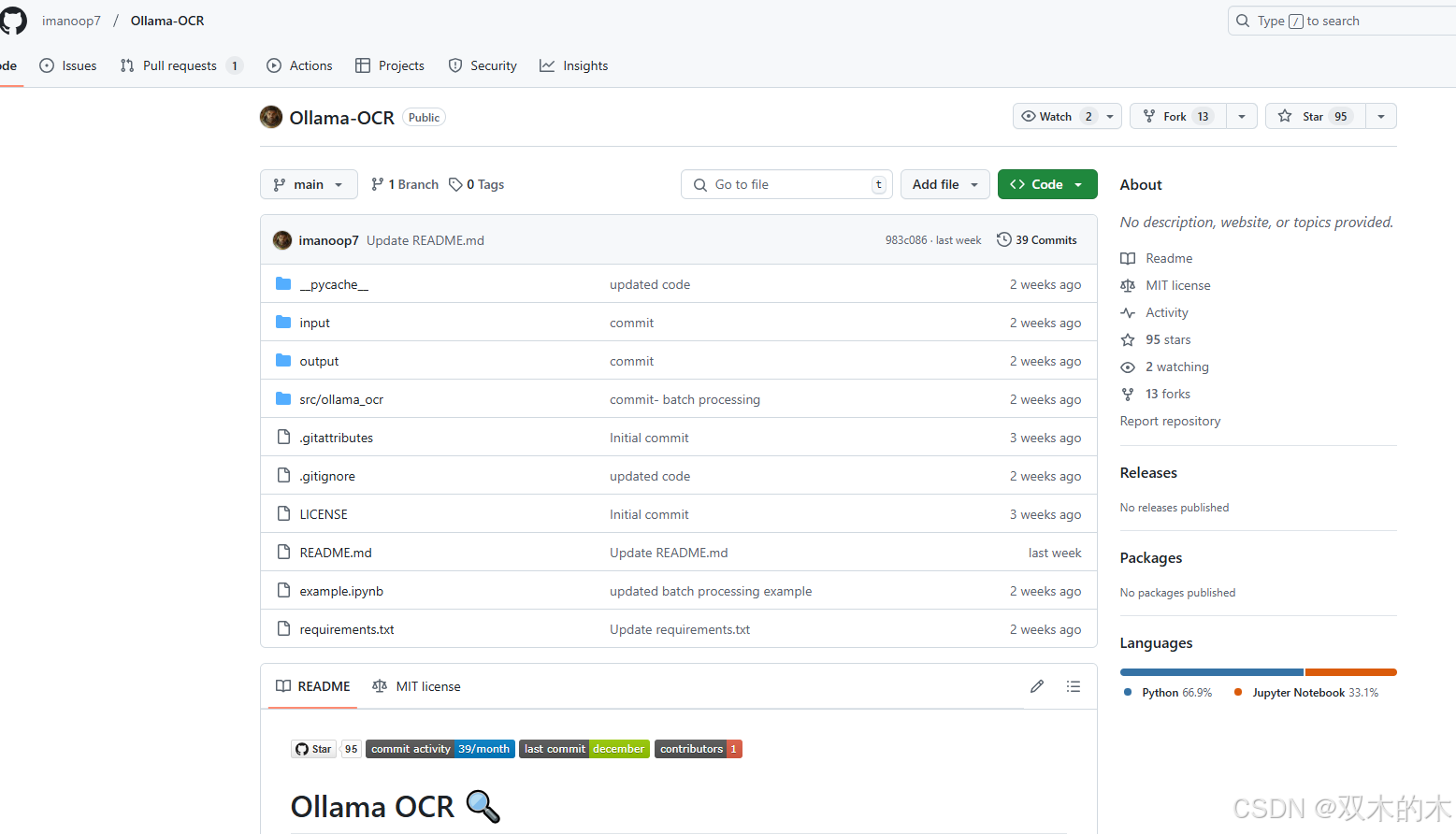Open the README outline list icon
The width and height of the screenshot is (1456, 834).
pos(1074,686)
